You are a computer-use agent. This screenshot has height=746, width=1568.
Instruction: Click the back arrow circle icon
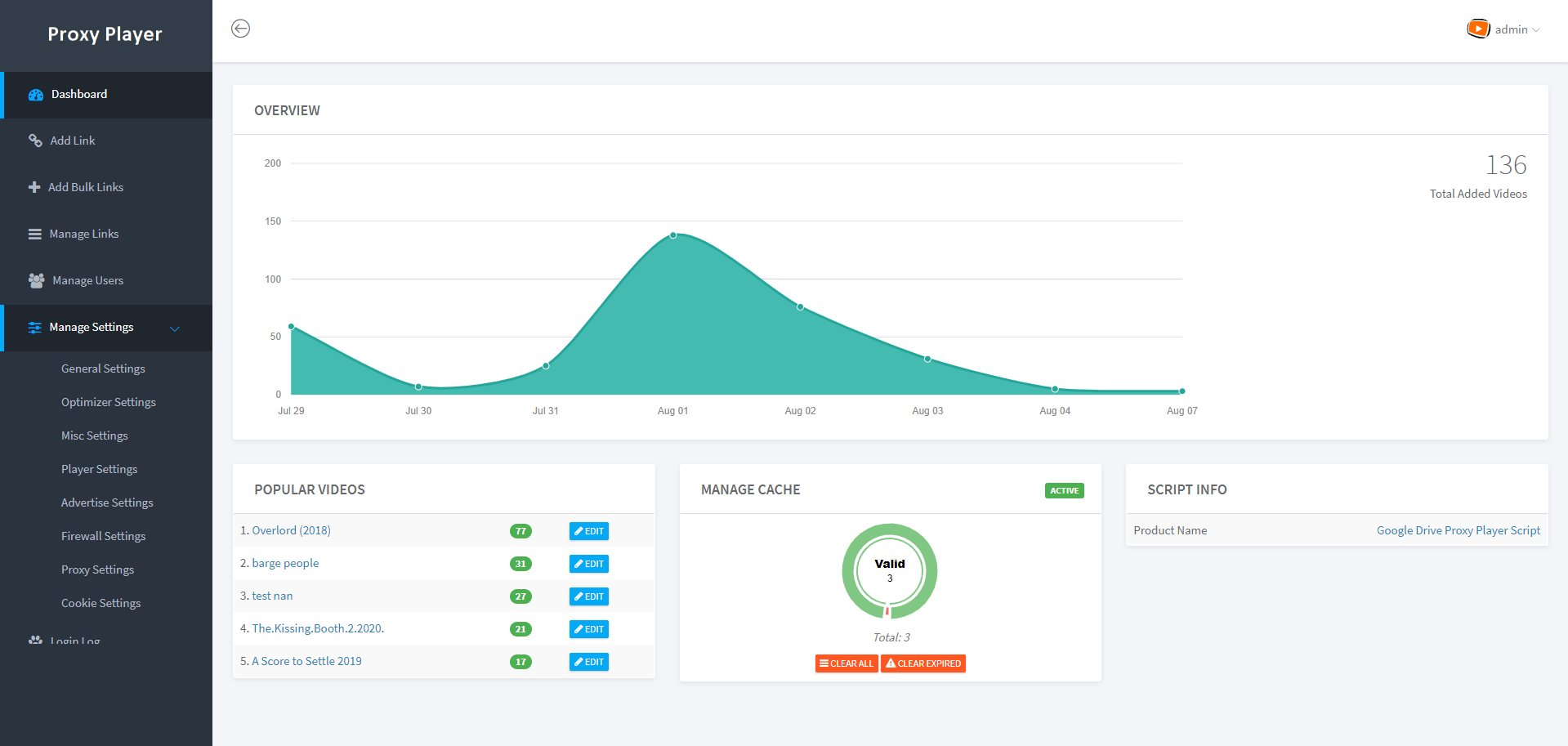(240, 29)
